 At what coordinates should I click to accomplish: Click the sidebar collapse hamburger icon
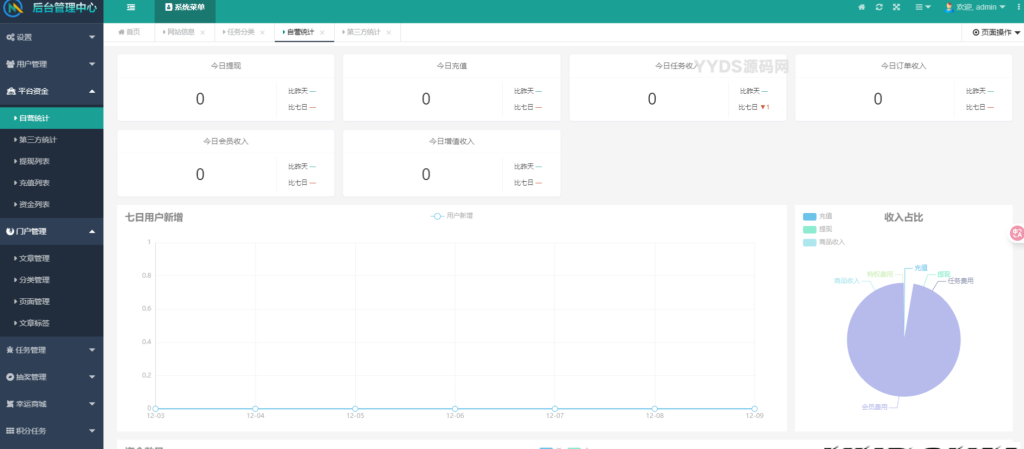pos(130,7)
